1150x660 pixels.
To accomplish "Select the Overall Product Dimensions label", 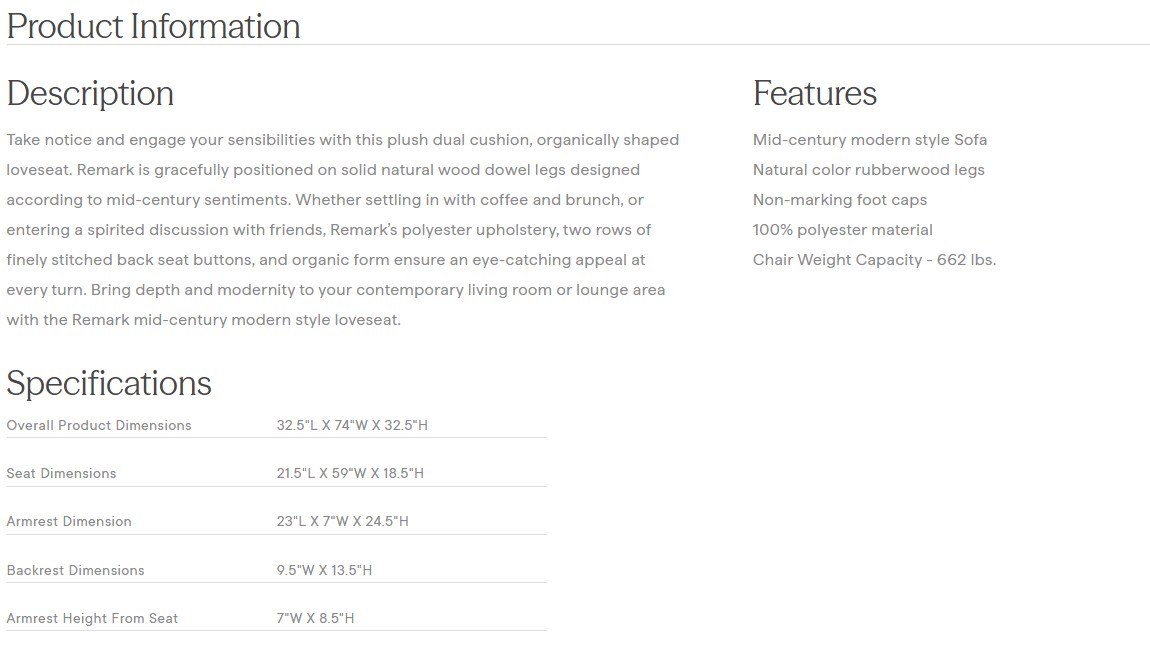I will point(99,425).
